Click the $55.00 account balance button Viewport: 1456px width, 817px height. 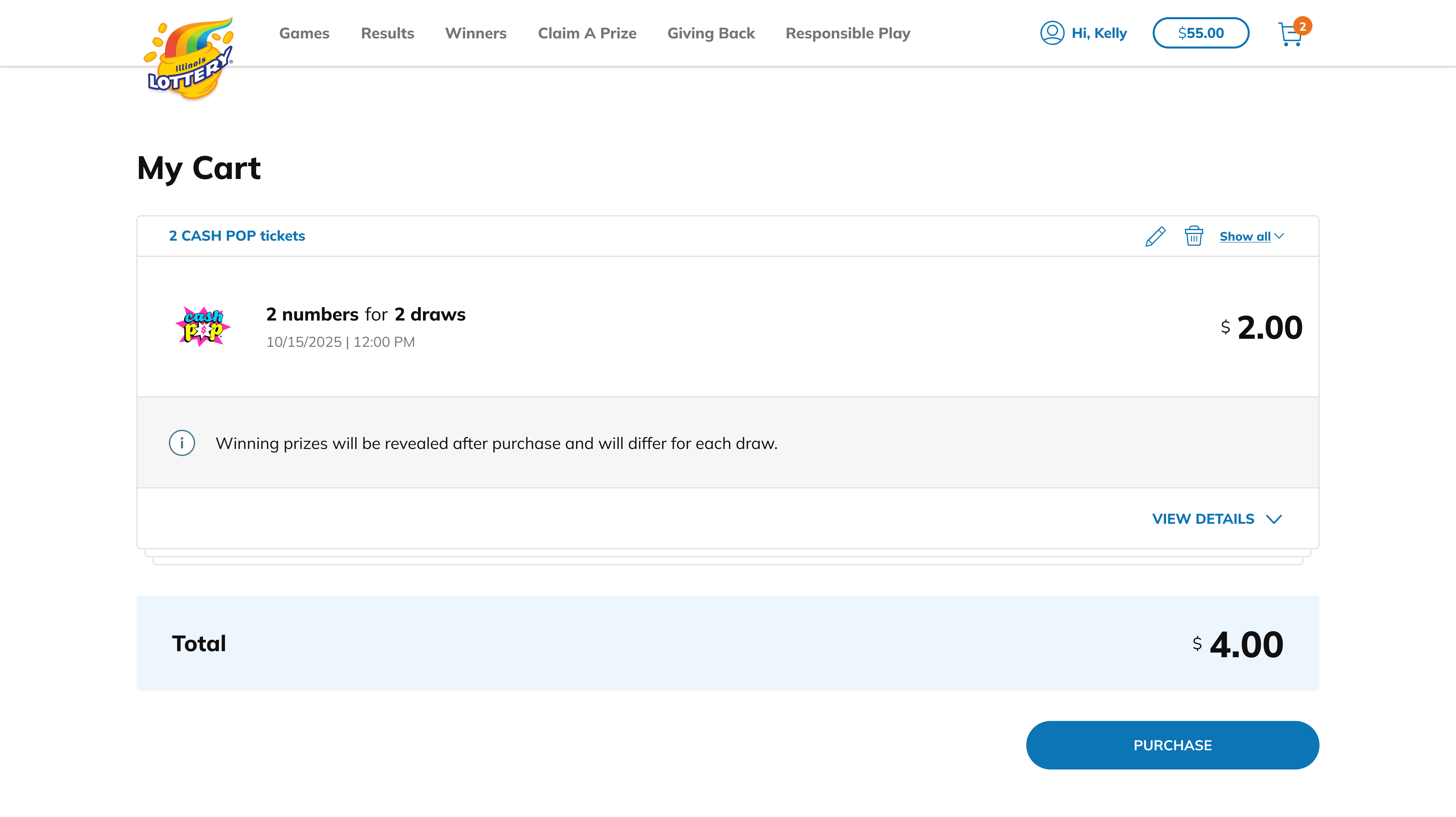(x=1201, y=33)
